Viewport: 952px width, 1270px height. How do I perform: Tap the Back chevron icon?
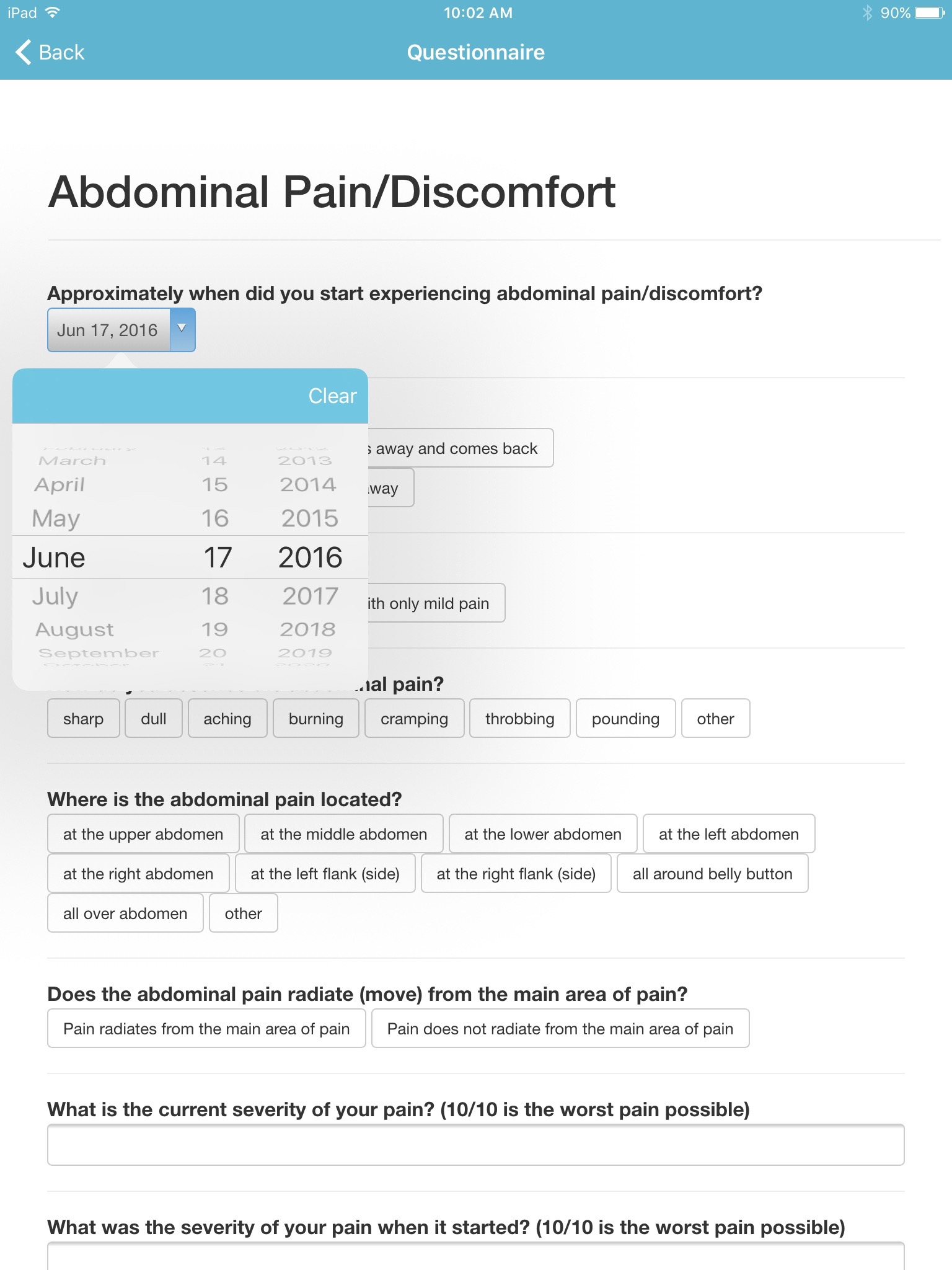23,52
